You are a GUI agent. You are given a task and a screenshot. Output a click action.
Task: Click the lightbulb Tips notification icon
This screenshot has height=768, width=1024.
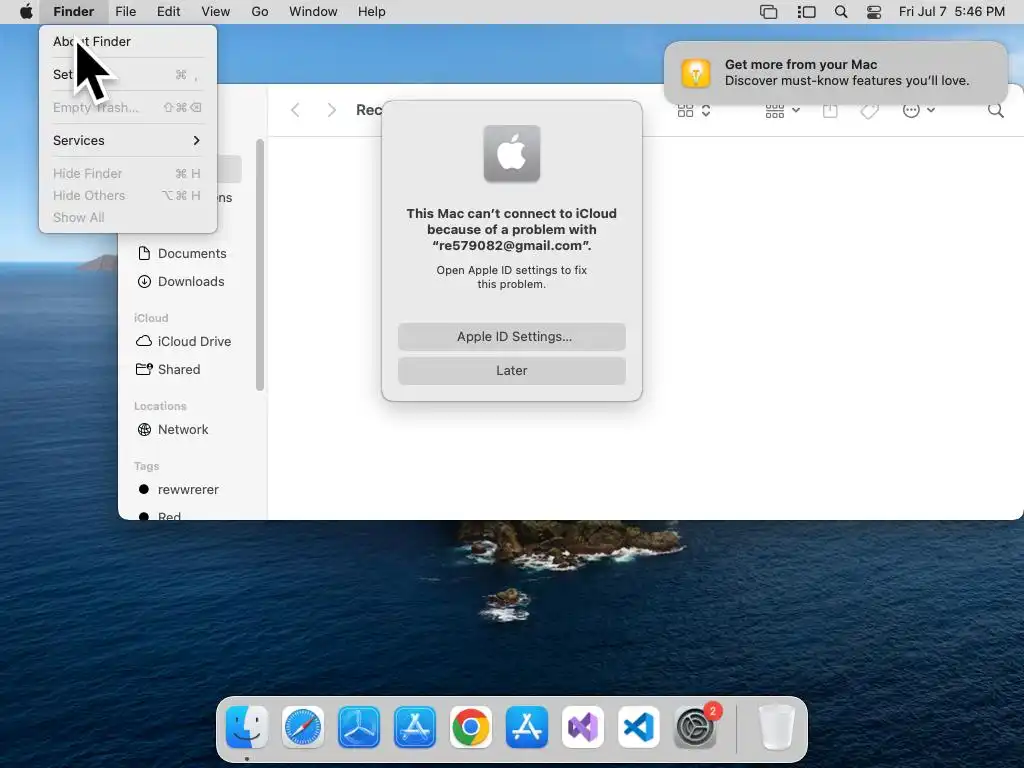coord(696,72)
